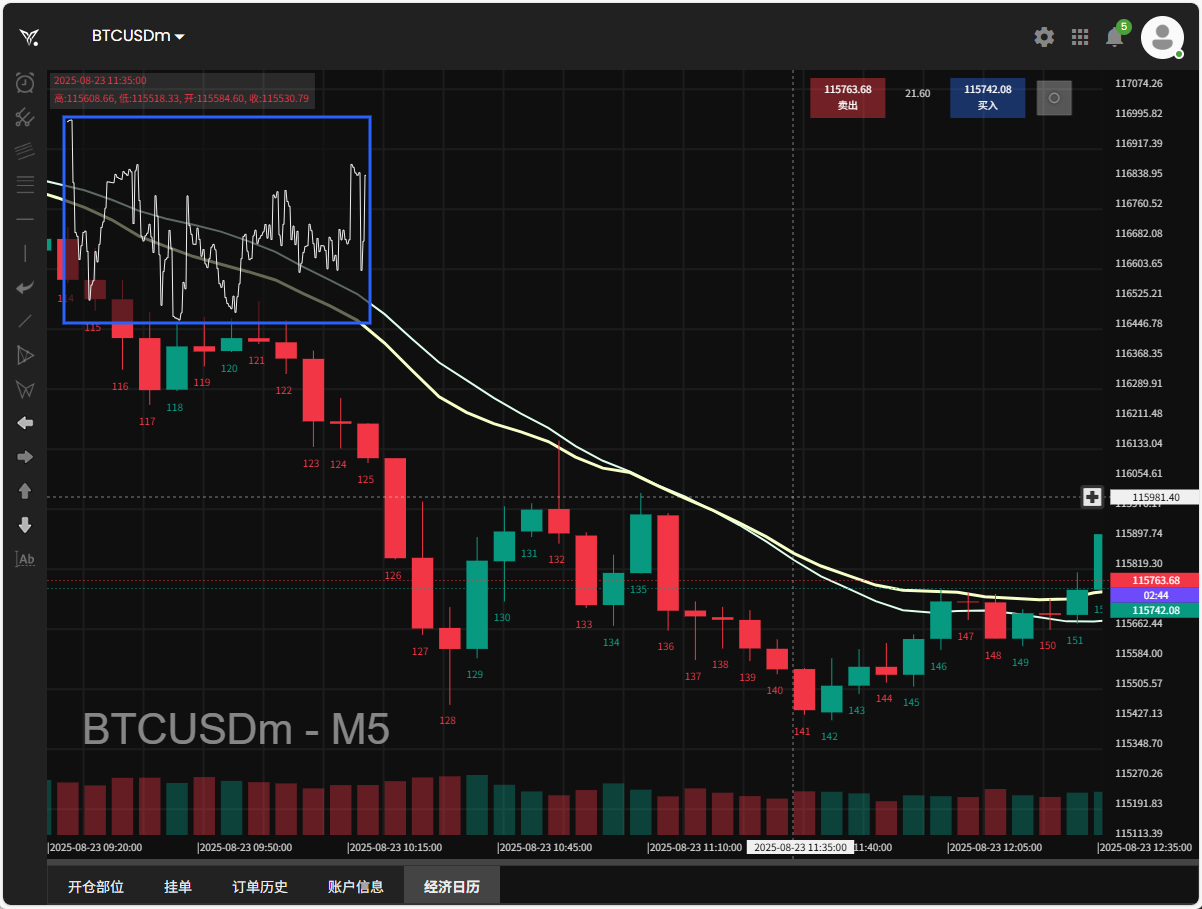
Task: Select the text label 'Ab' tool
Action: (25, 559)
